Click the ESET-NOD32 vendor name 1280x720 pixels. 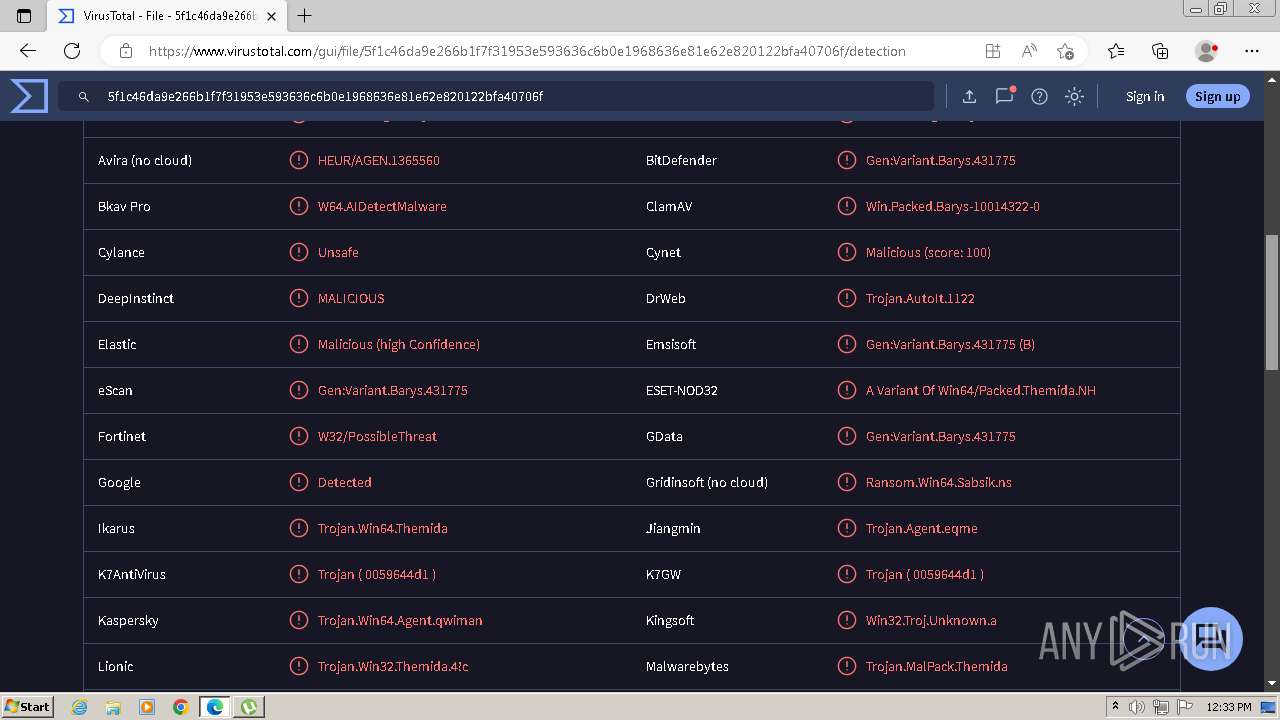pyautogui.click(x=682, y=390)
